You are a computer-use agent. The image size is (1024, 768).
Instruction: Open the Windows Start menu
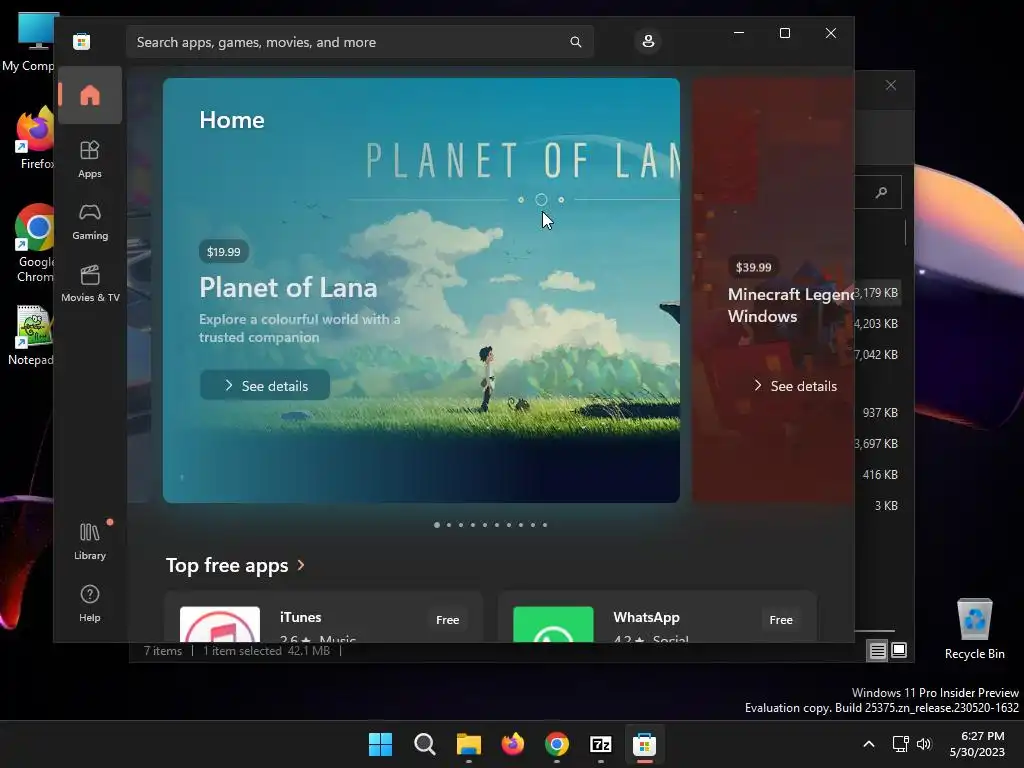tap(380, 744)
